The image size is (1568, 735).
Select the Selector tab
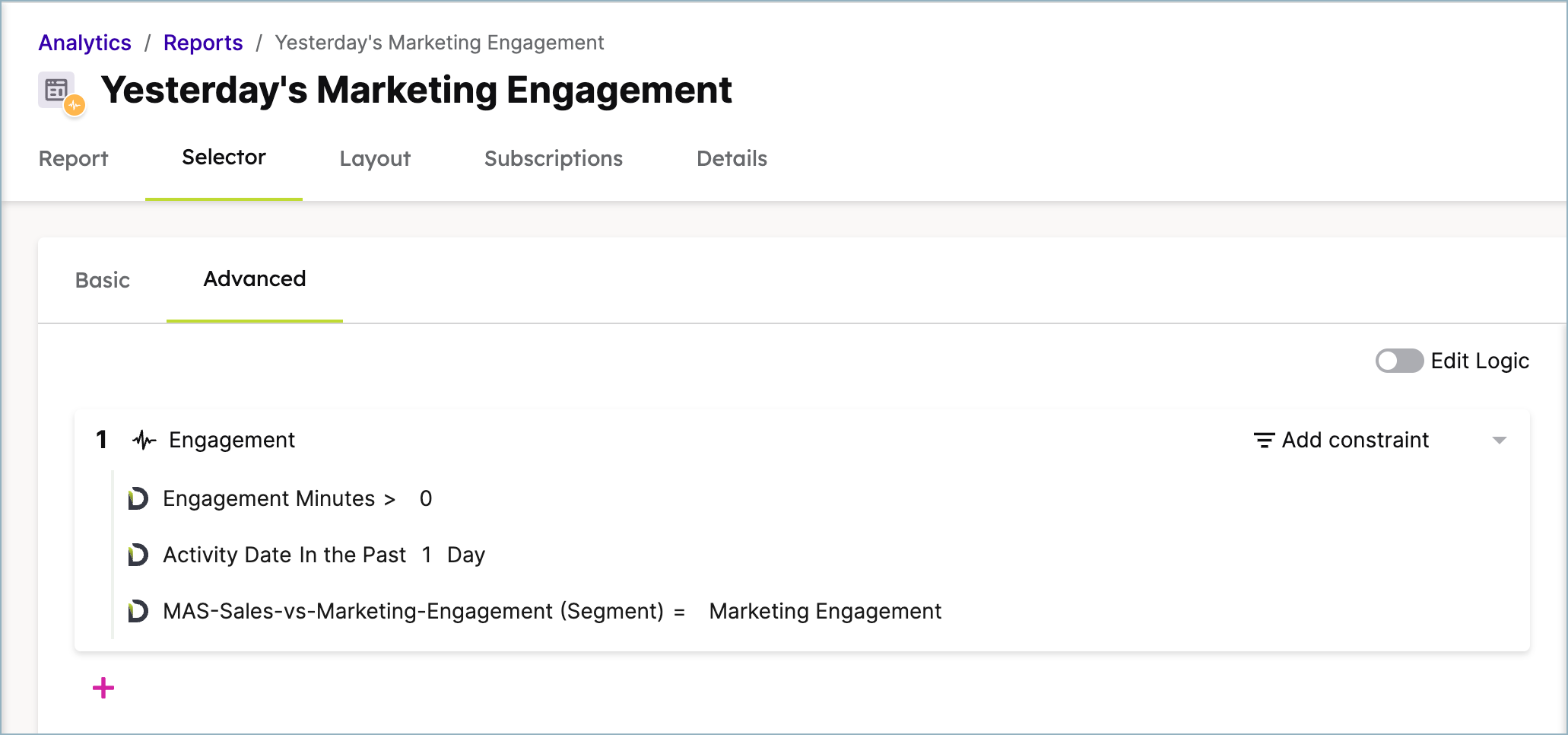pyautogui.click(x=224, y=157)
